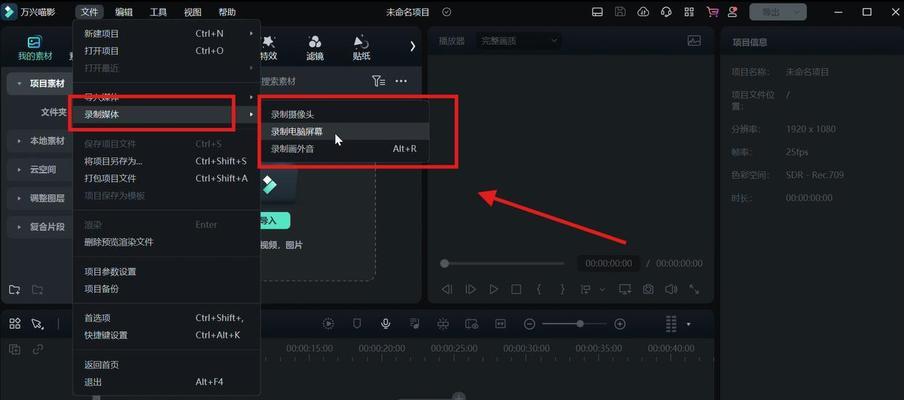
Task: Open the apps grid icon in title bar
Action: 689,12
